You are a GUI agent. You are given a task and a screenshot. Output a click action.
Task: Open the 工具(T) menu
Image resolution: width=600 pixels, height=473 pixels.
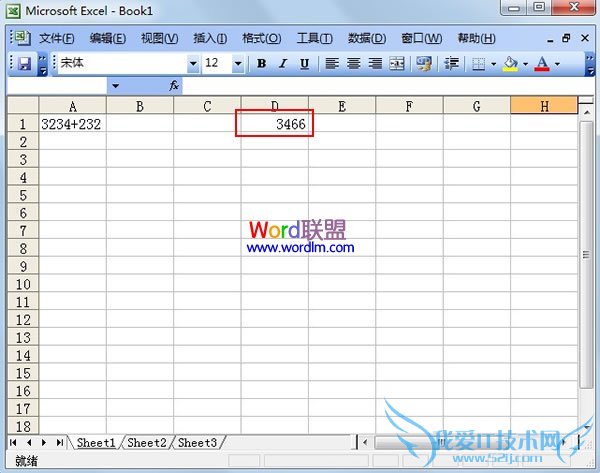click(315, 38)
